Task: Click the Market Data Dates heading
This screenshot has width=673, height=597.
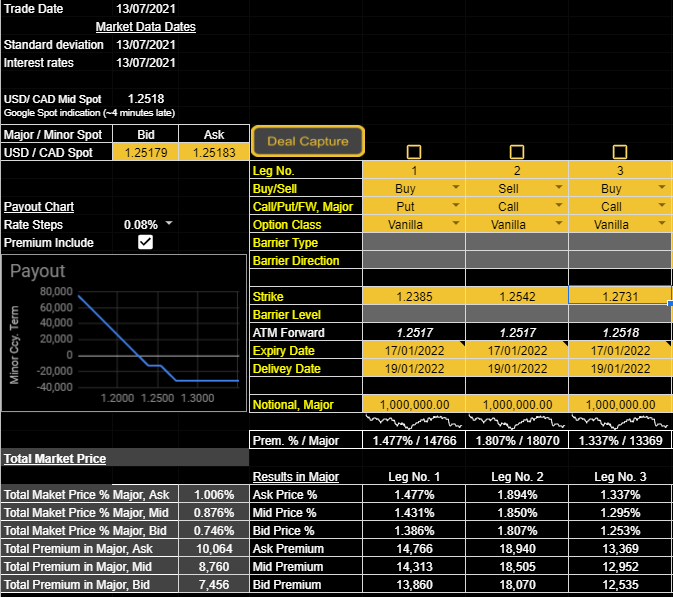Action: pyautogui.click(x=145, y=27)
